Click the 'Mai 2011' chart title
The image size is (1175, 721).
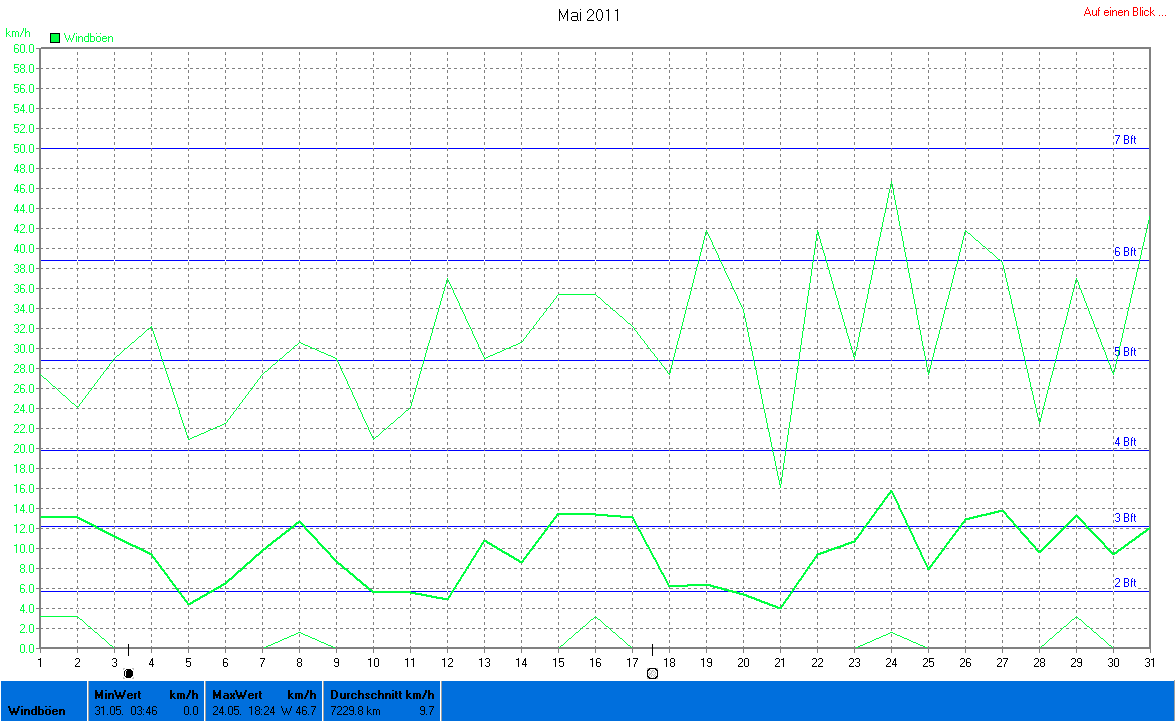click(x=588, y=15)
